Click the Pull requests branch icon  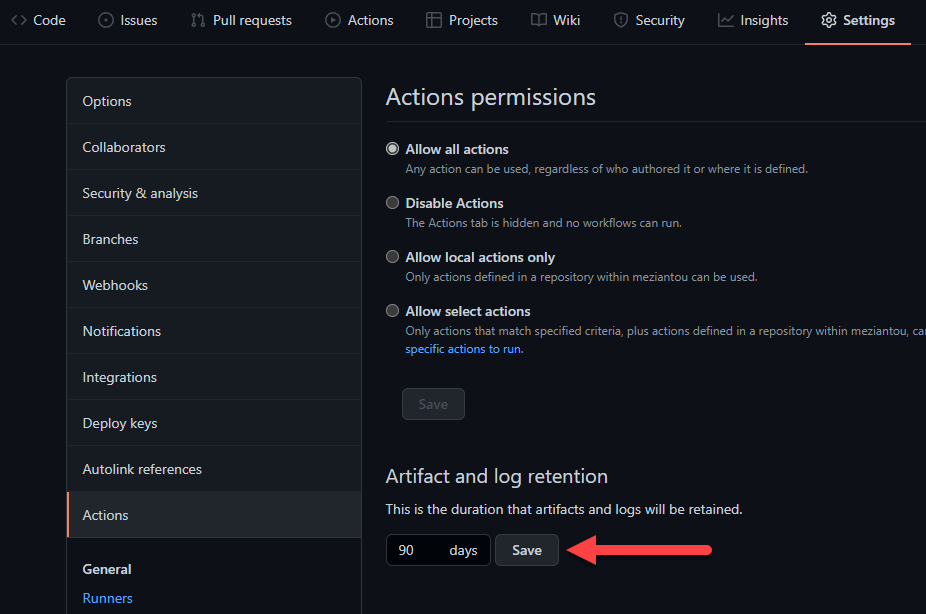click(198, 20)
